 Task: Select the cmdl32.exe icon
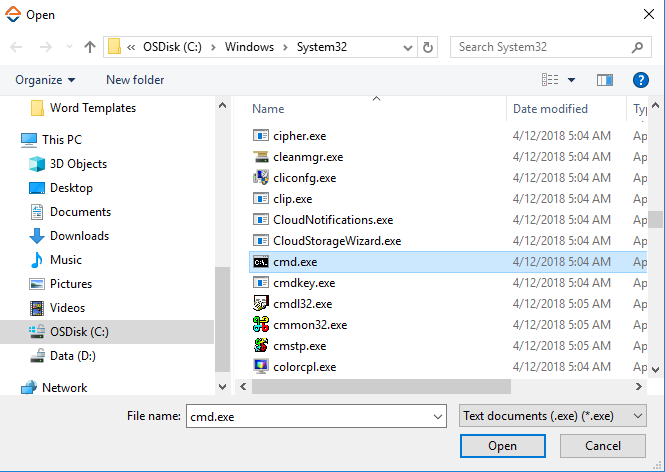click(261, 304)
